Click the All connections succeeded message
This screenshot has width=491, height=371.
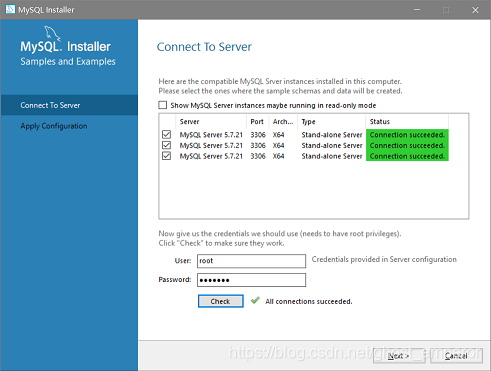pyautogui.click(x=309, y=301)
